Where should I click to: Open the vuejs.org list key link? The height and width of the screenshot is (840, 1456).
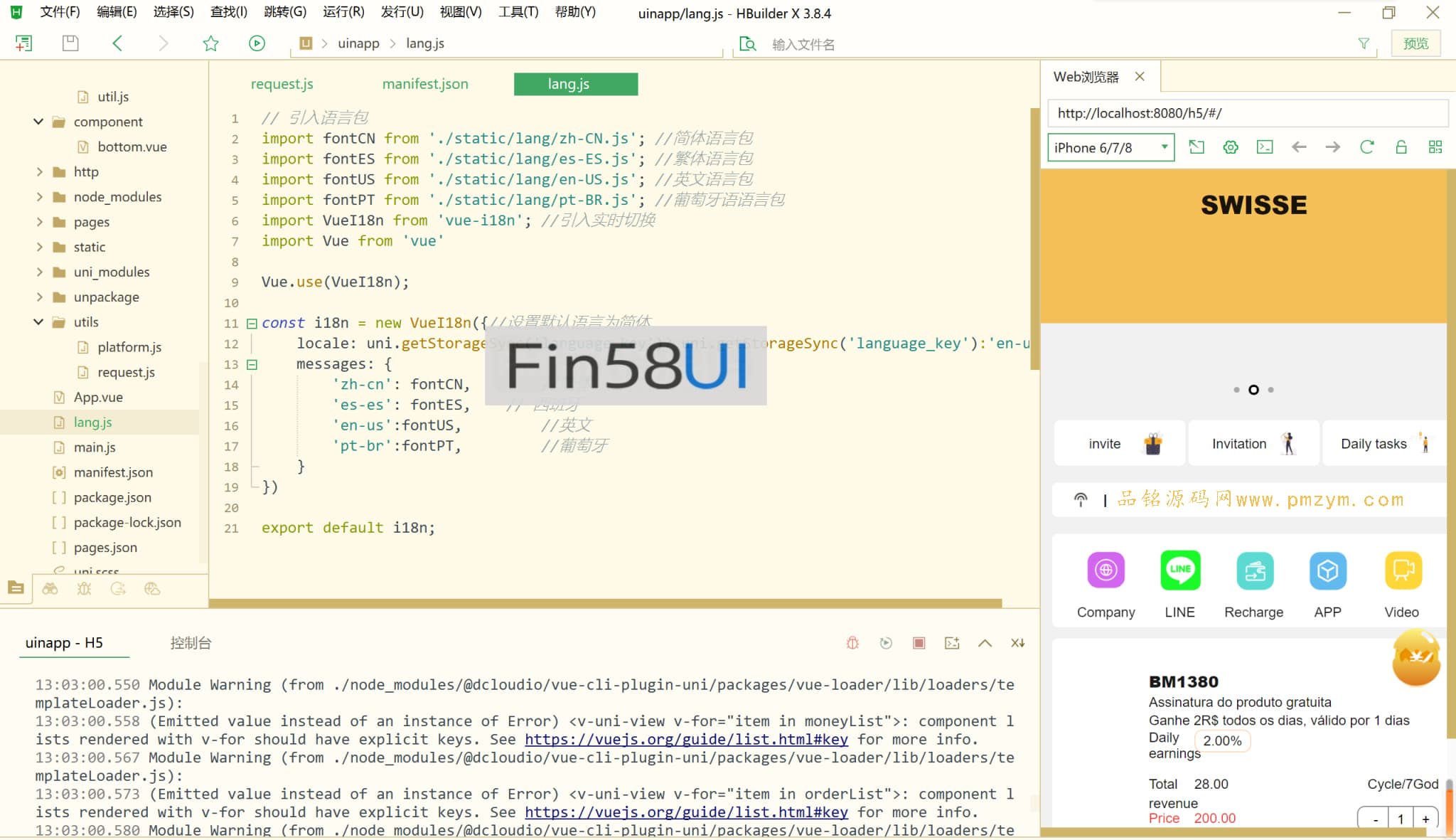pyautogui.click(x=686, y=739)
